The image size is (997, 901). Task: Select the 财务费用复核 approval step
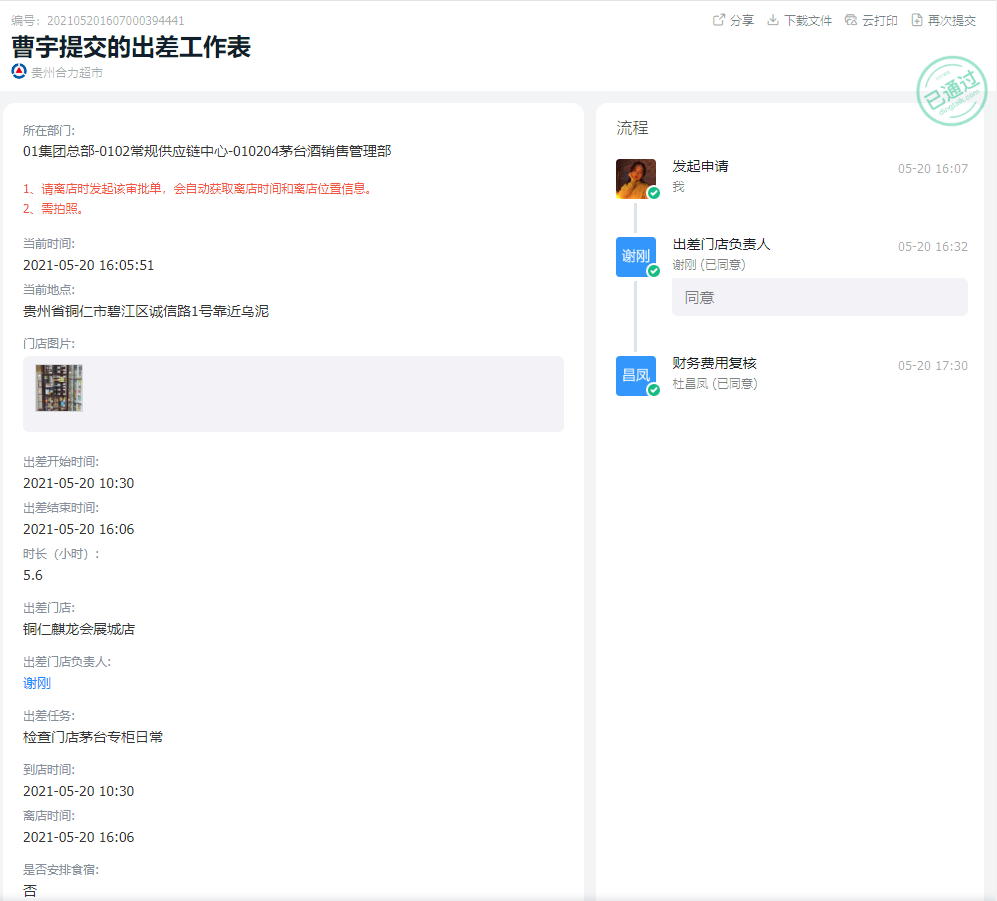coord(714,363)
